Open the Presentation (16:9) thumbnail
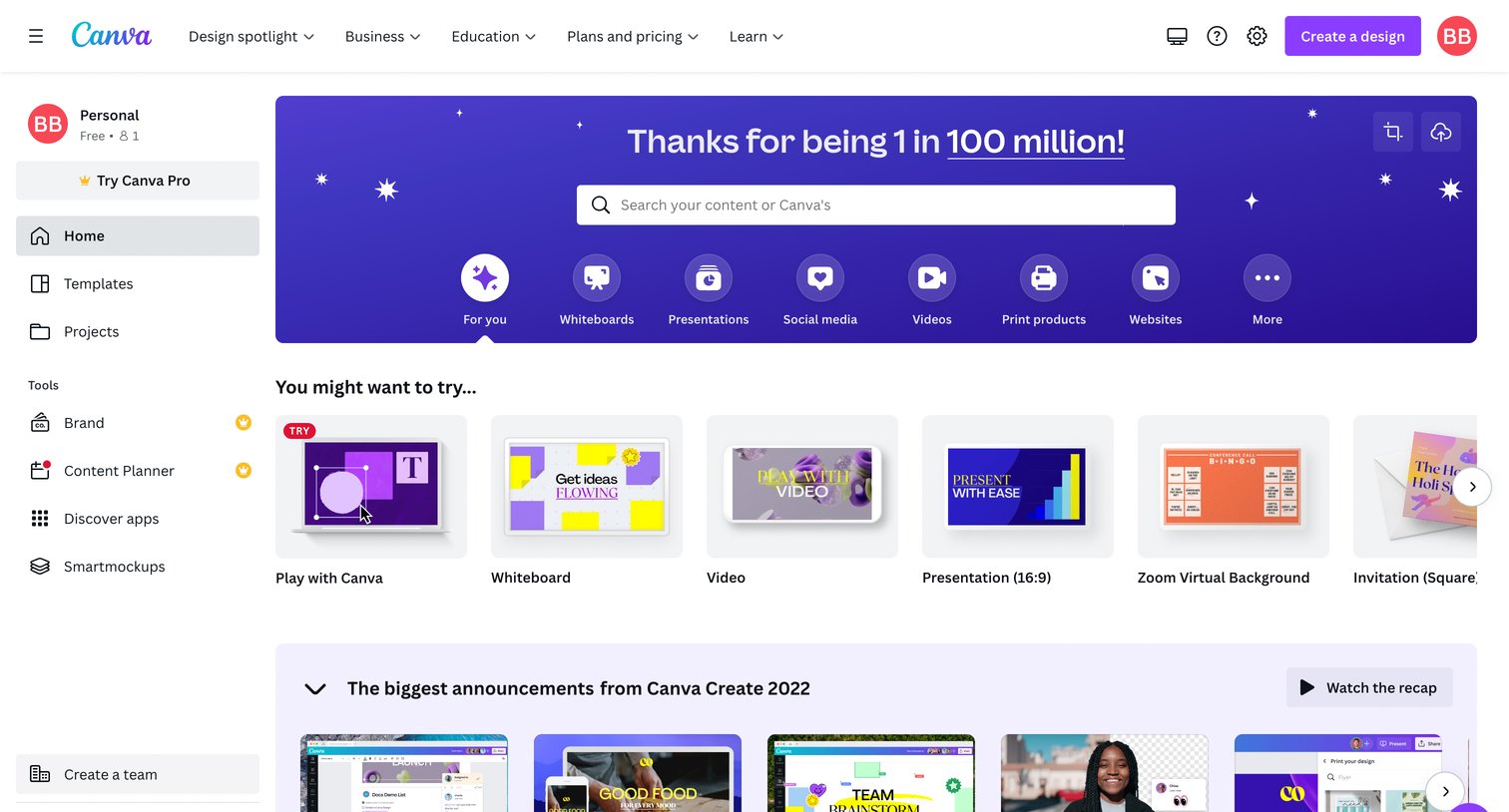 1018,487
